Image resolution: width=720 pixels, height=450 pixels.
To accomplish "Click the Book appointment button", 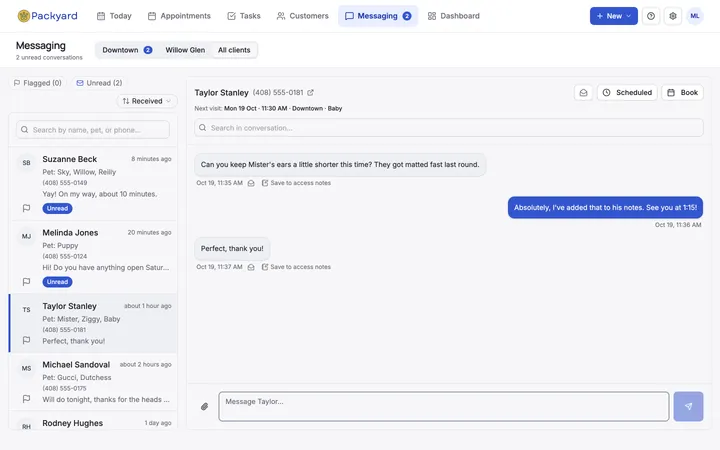I will point(682,93).
